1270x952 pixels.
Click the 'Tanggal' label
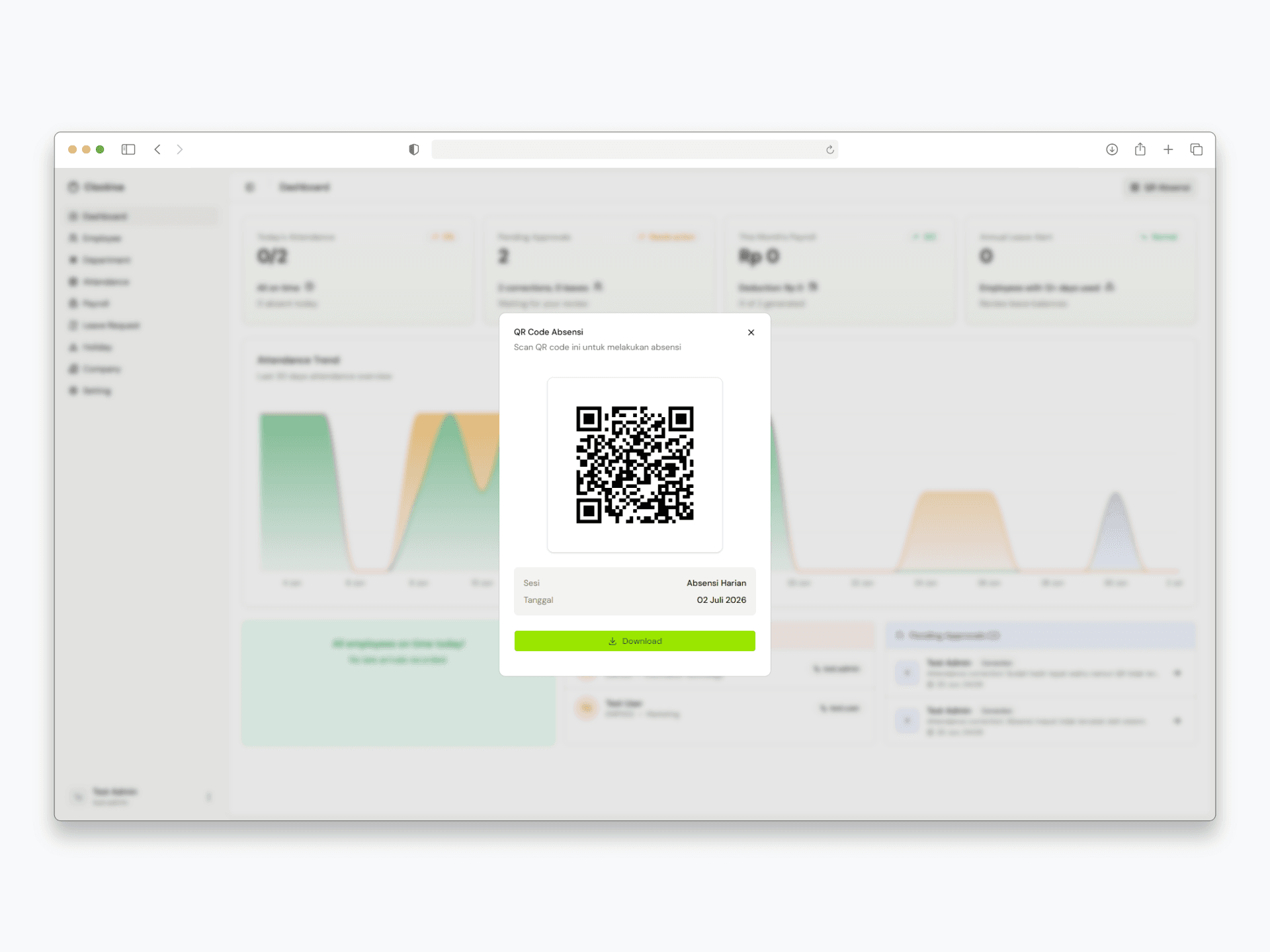[538, 600]
